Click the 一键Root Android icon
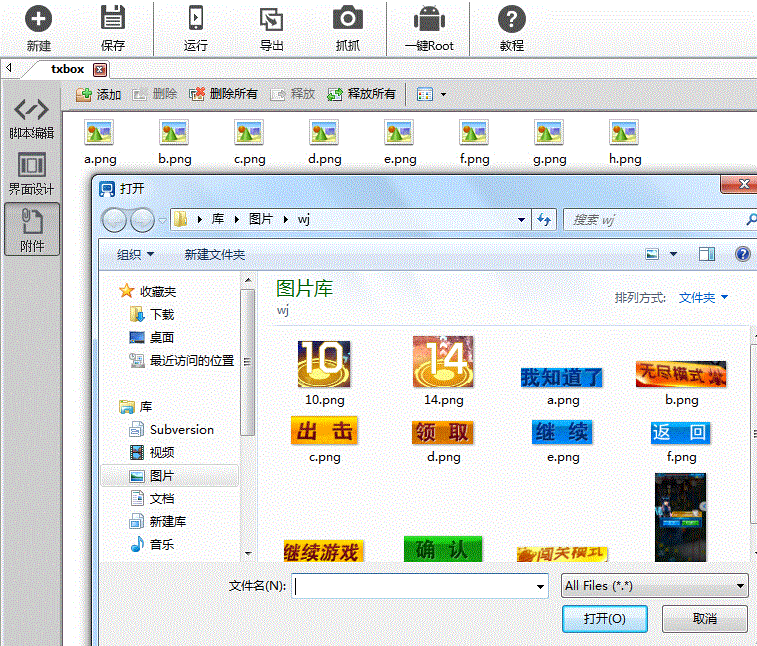The height and width of the screenshot is (646, 757). pos(429,28)
